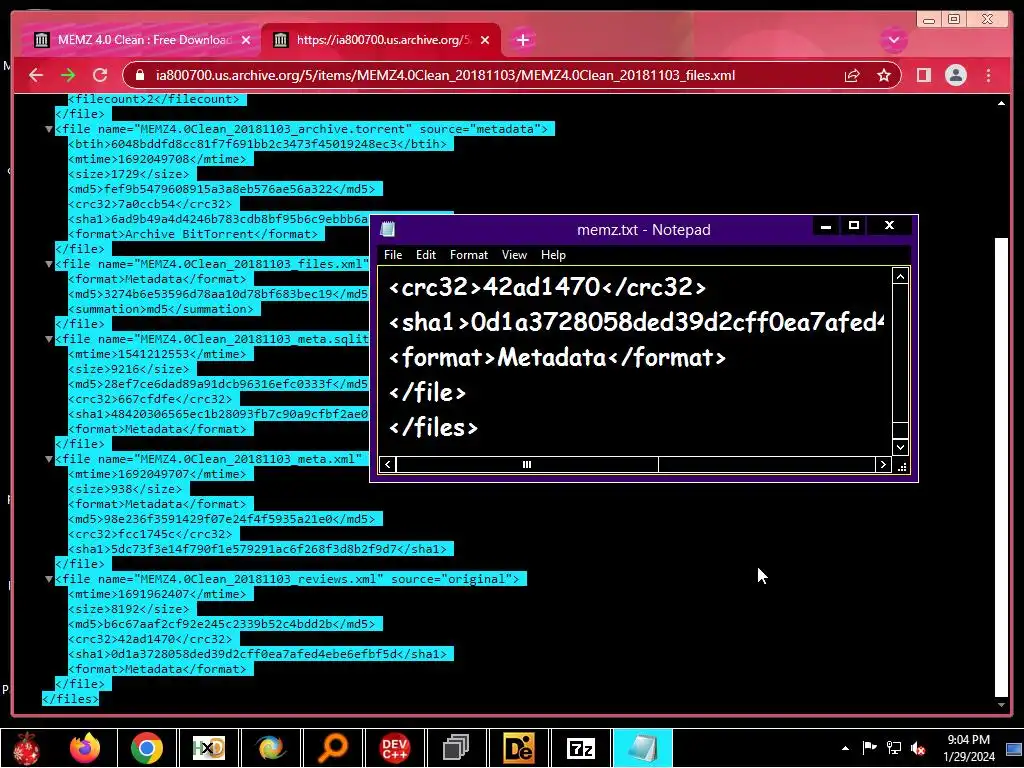Click the closing files tag in Notepad
This screenshot has height=768, width=1024.
point(433,428)
